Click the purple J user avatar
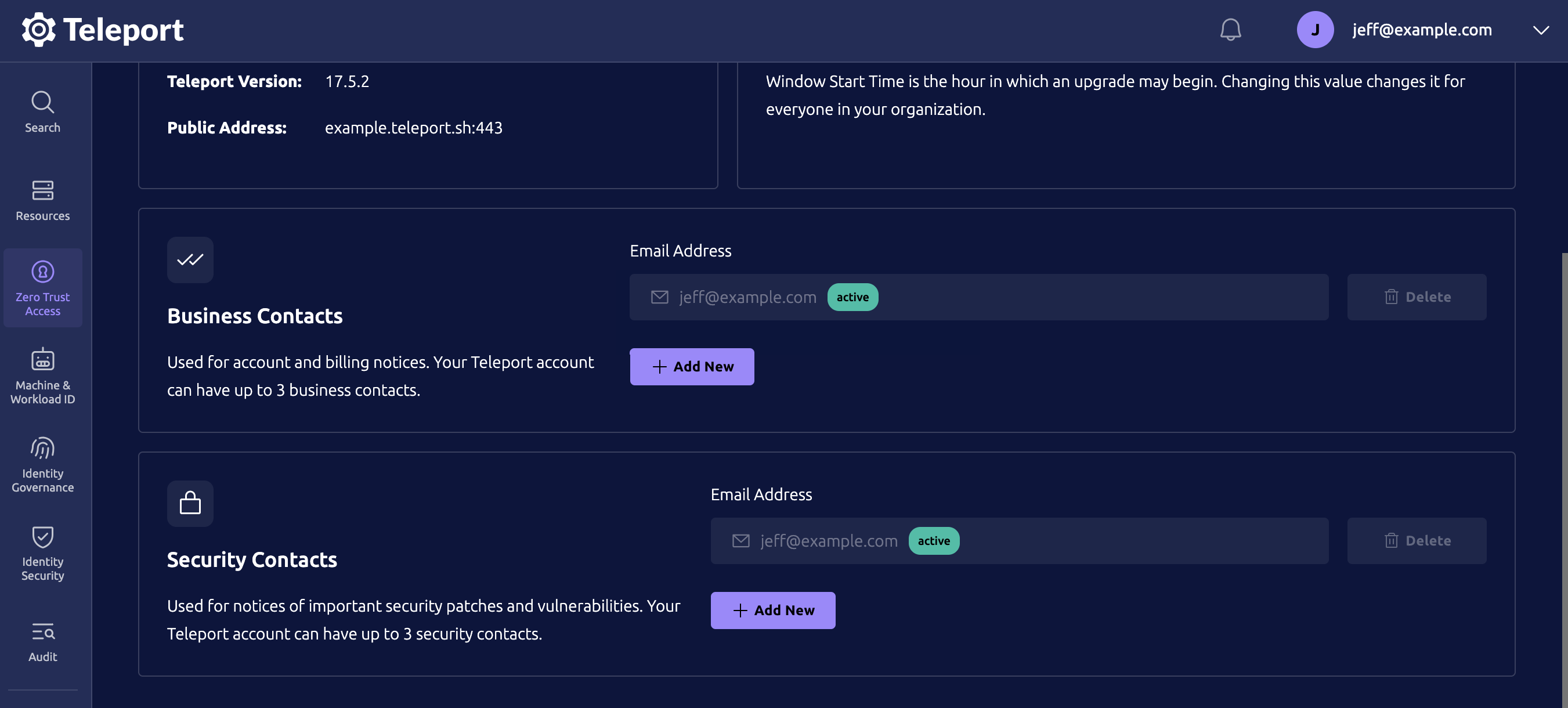Image resolution: width=1568 pixels, height=708 pixels. click(1315, 29)
